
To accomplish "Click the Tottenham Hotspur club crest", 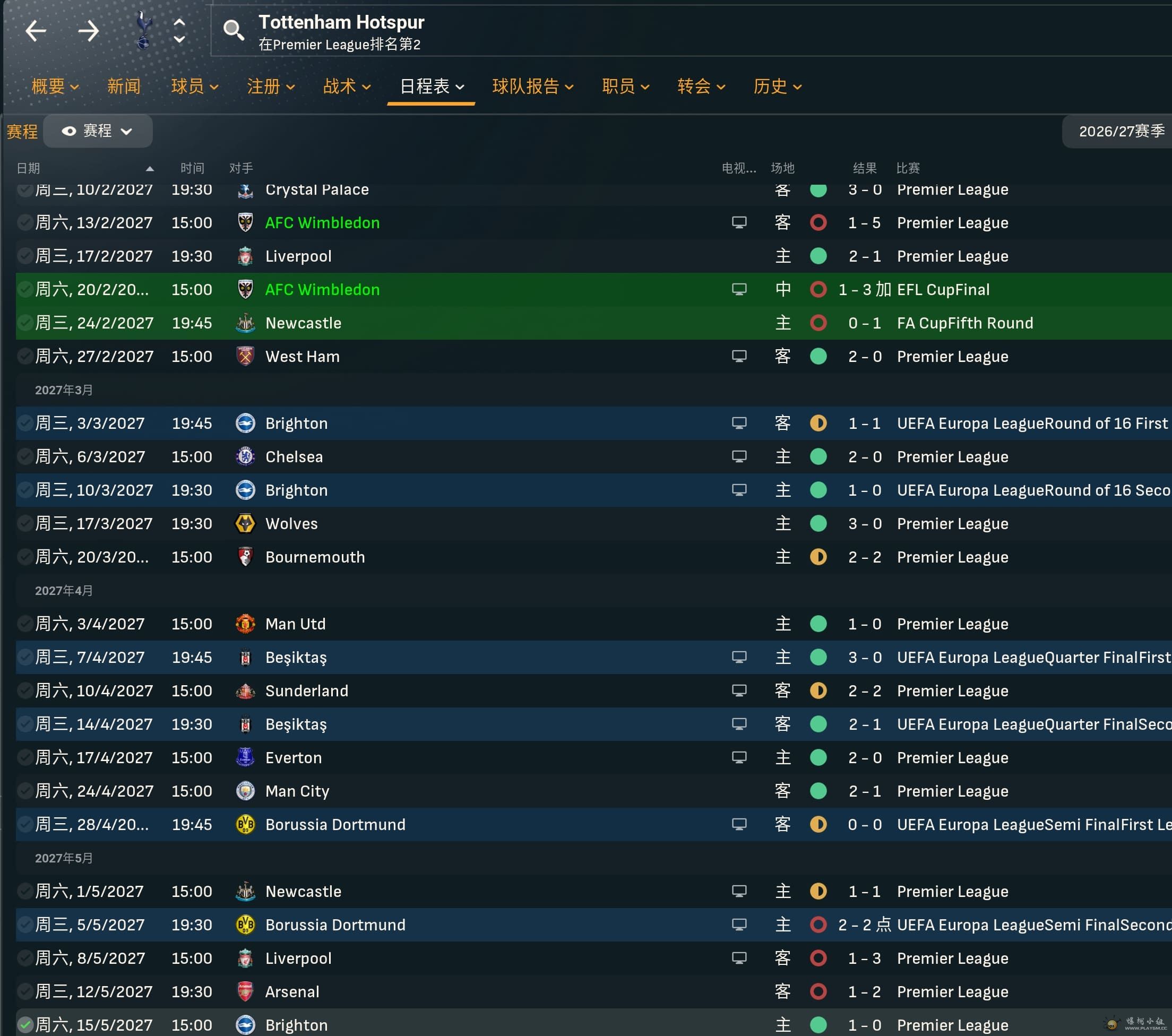I will point(143,31).
